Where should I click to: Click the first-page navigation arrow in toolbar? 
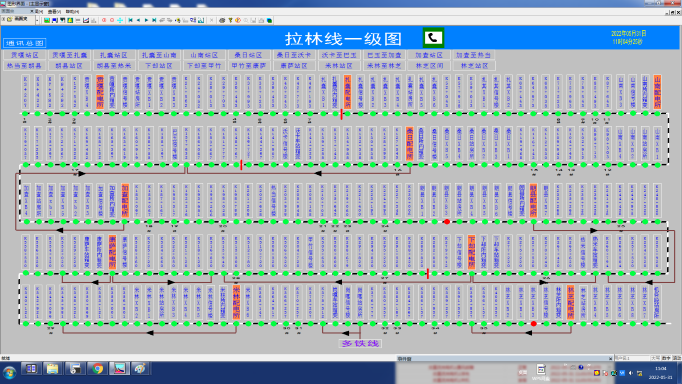(x=130, y=20)
